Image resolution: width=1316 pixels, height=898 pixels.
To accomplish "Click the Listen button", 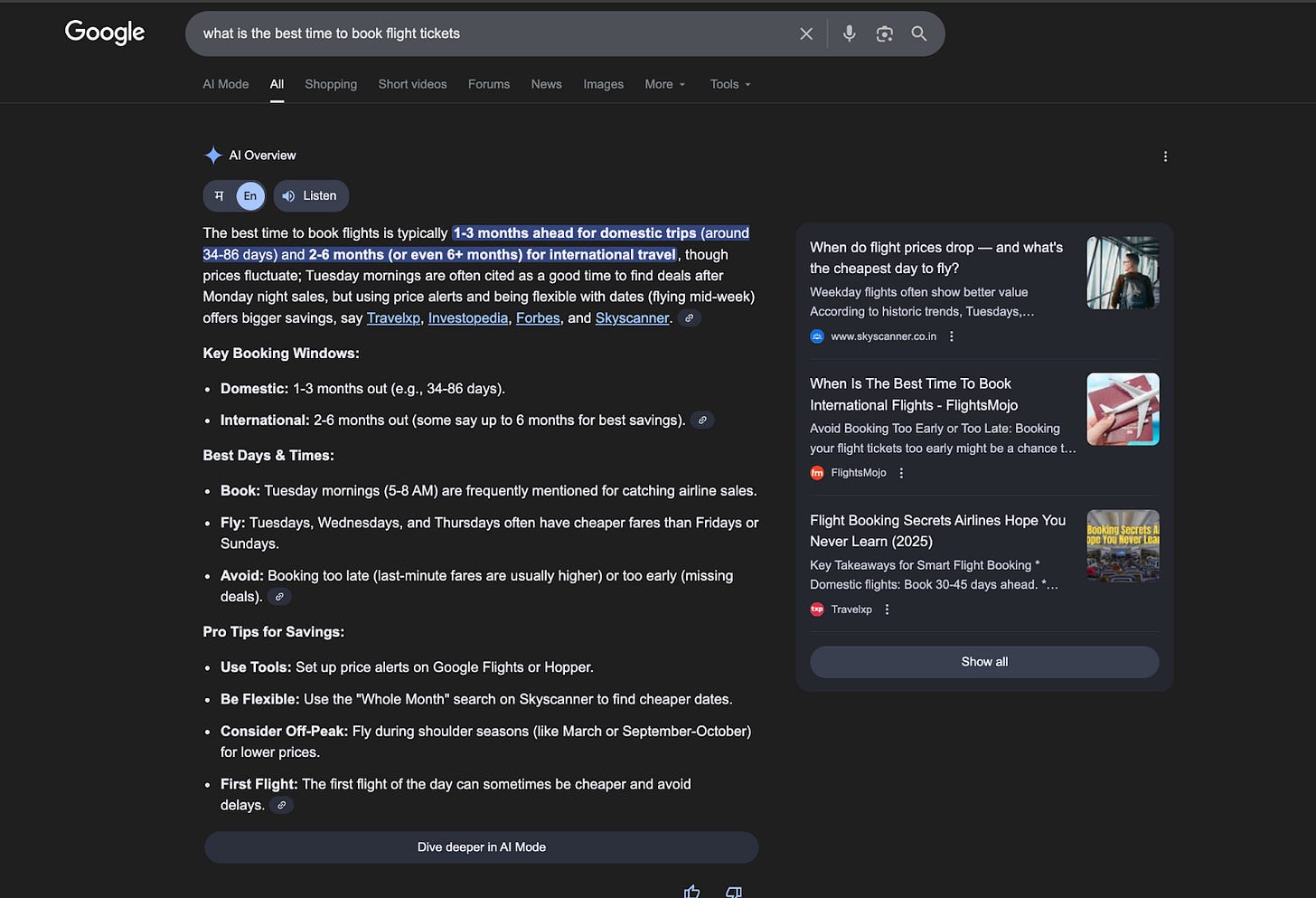I will (311, 196).
